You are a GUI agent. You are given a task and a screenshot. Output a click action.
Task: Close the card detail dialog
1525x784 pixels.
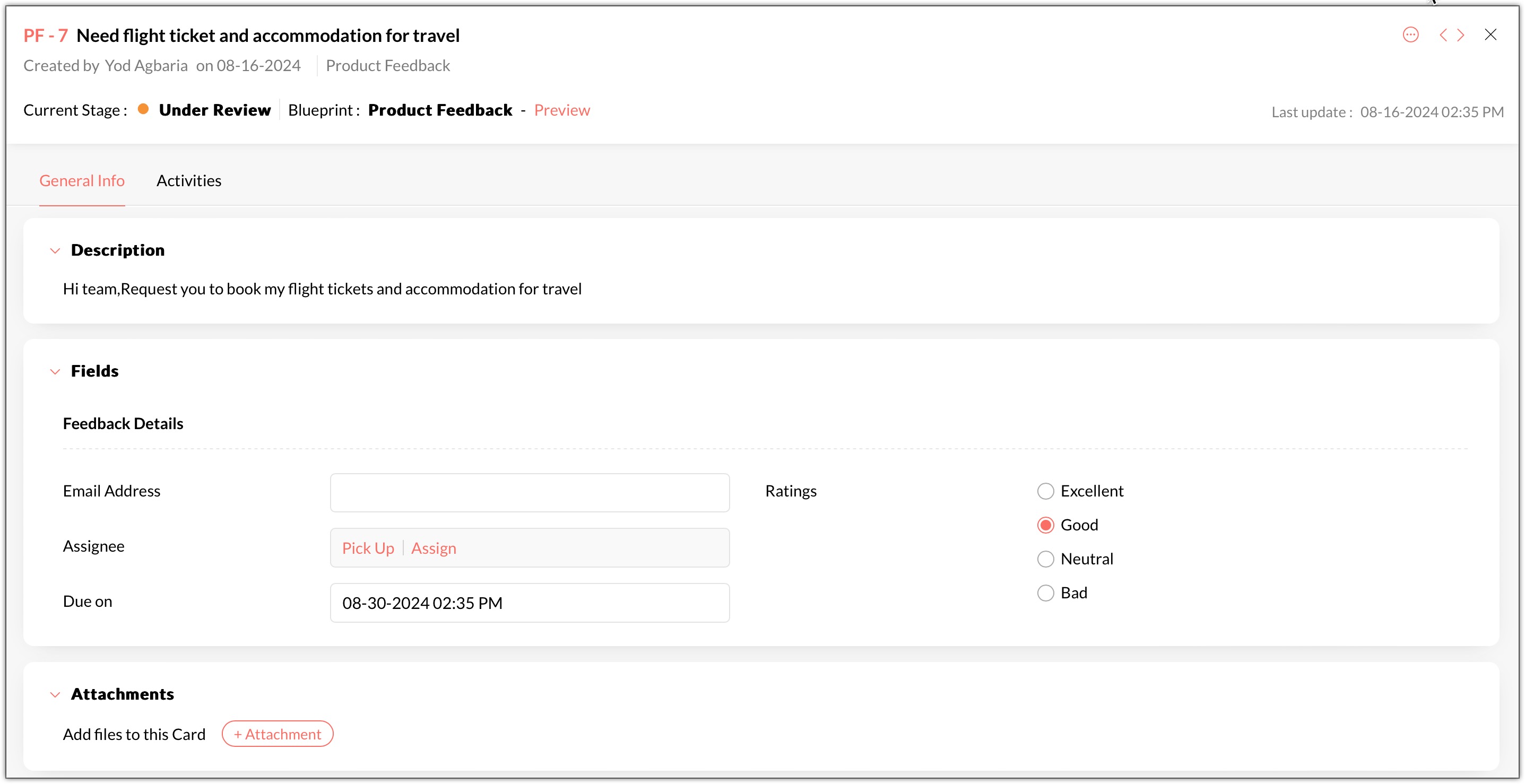[1490, 35]
